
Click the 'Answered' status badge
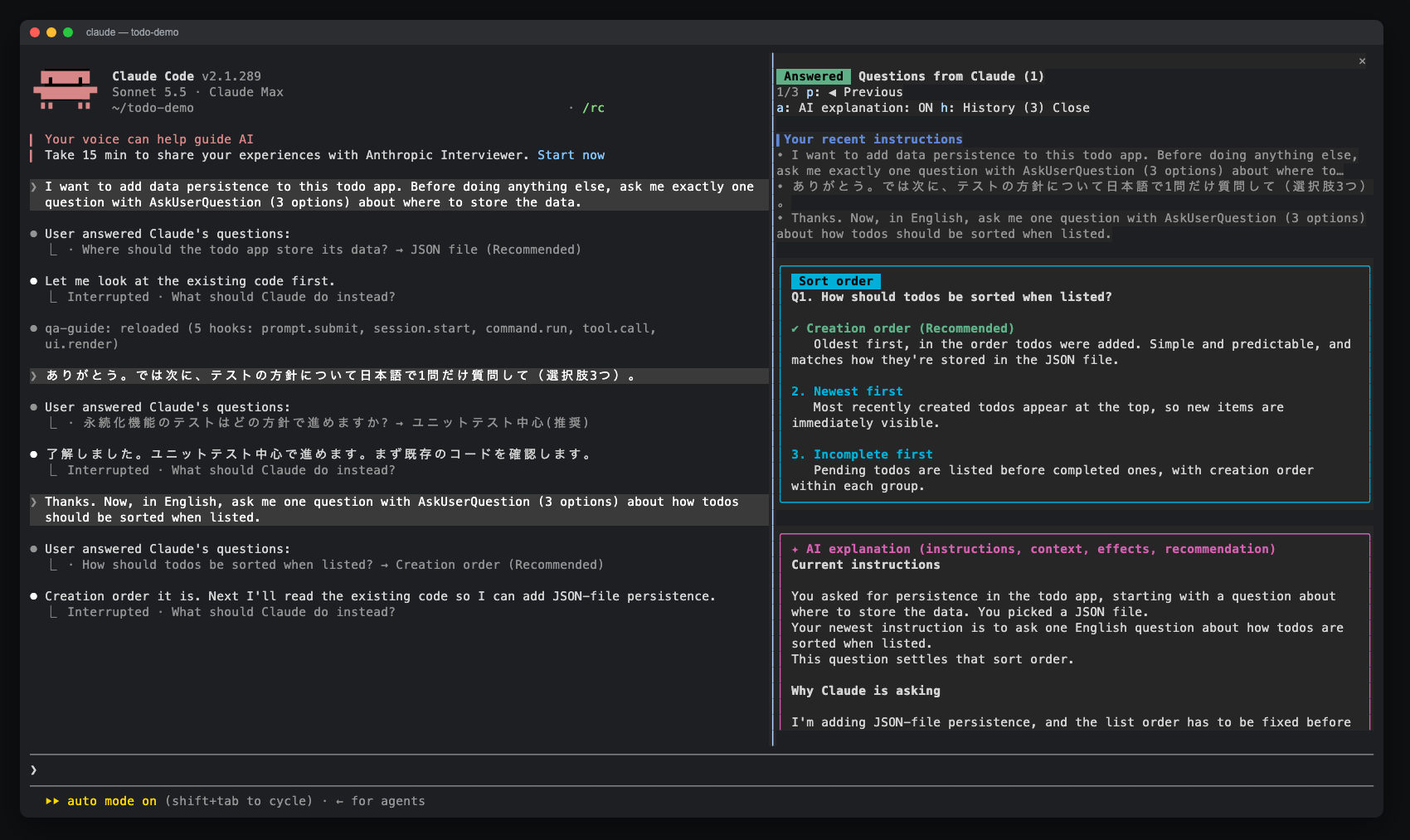pos(813,76)
